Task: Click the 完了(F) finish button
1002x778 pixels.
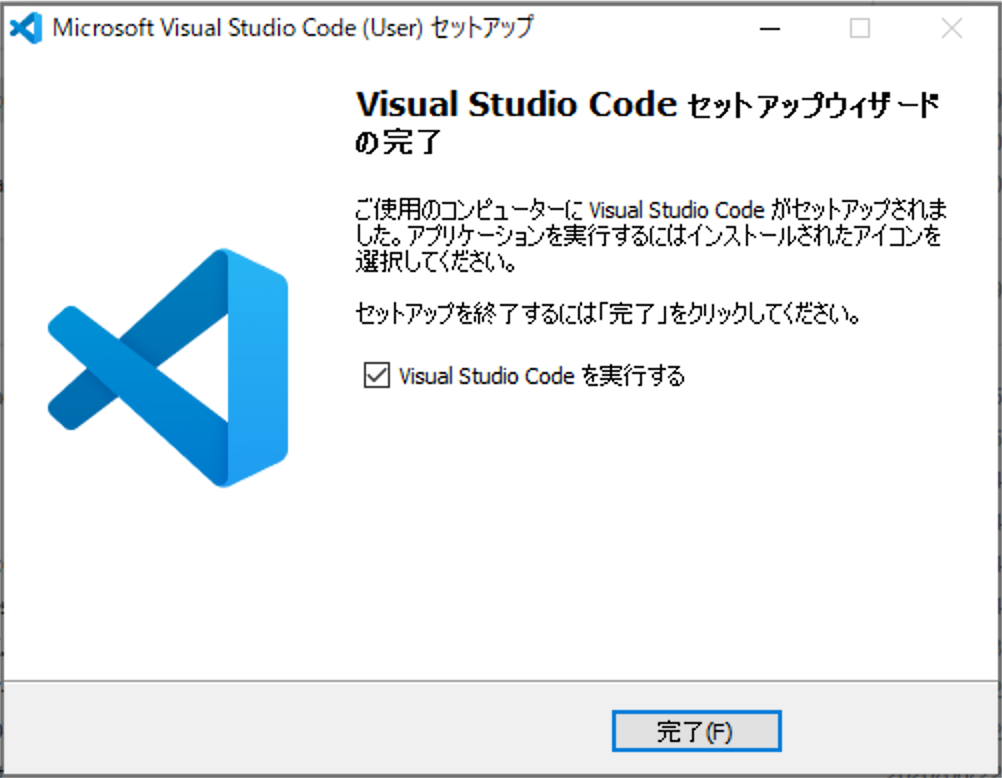Action: coord(697,731)
